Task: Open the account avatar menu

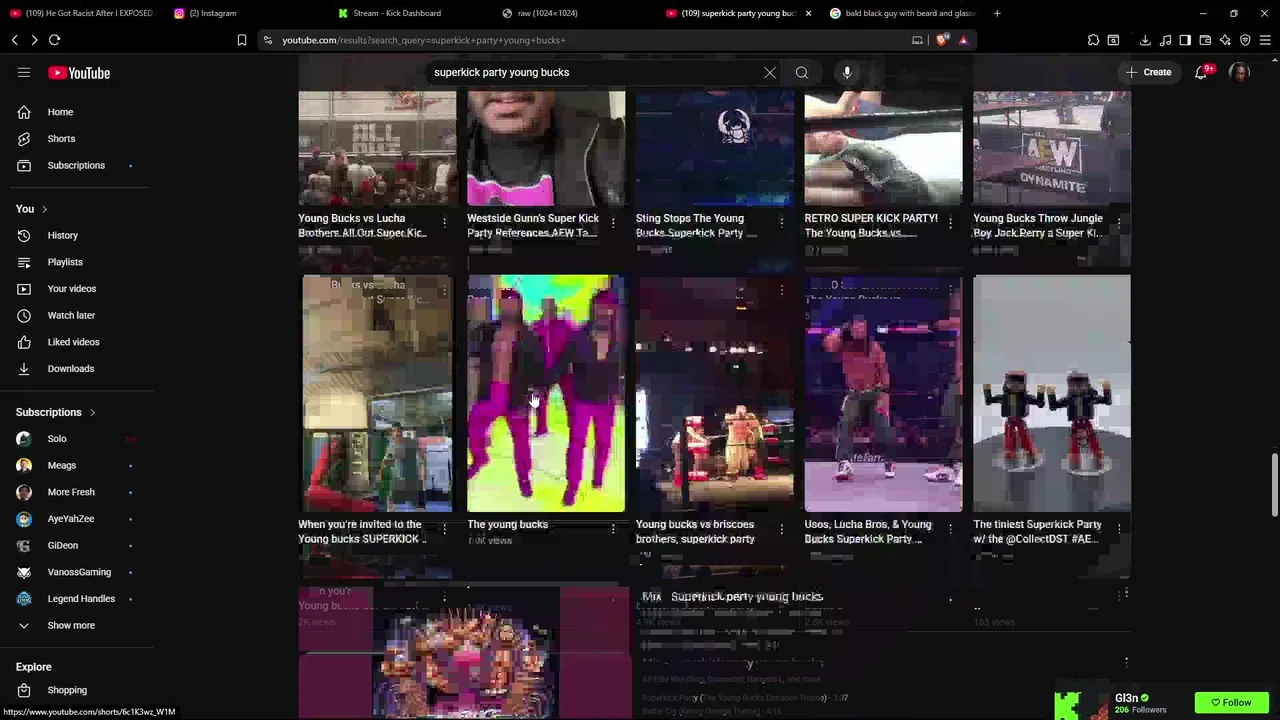Action: pyautogui.click(x=1239, y=72)
